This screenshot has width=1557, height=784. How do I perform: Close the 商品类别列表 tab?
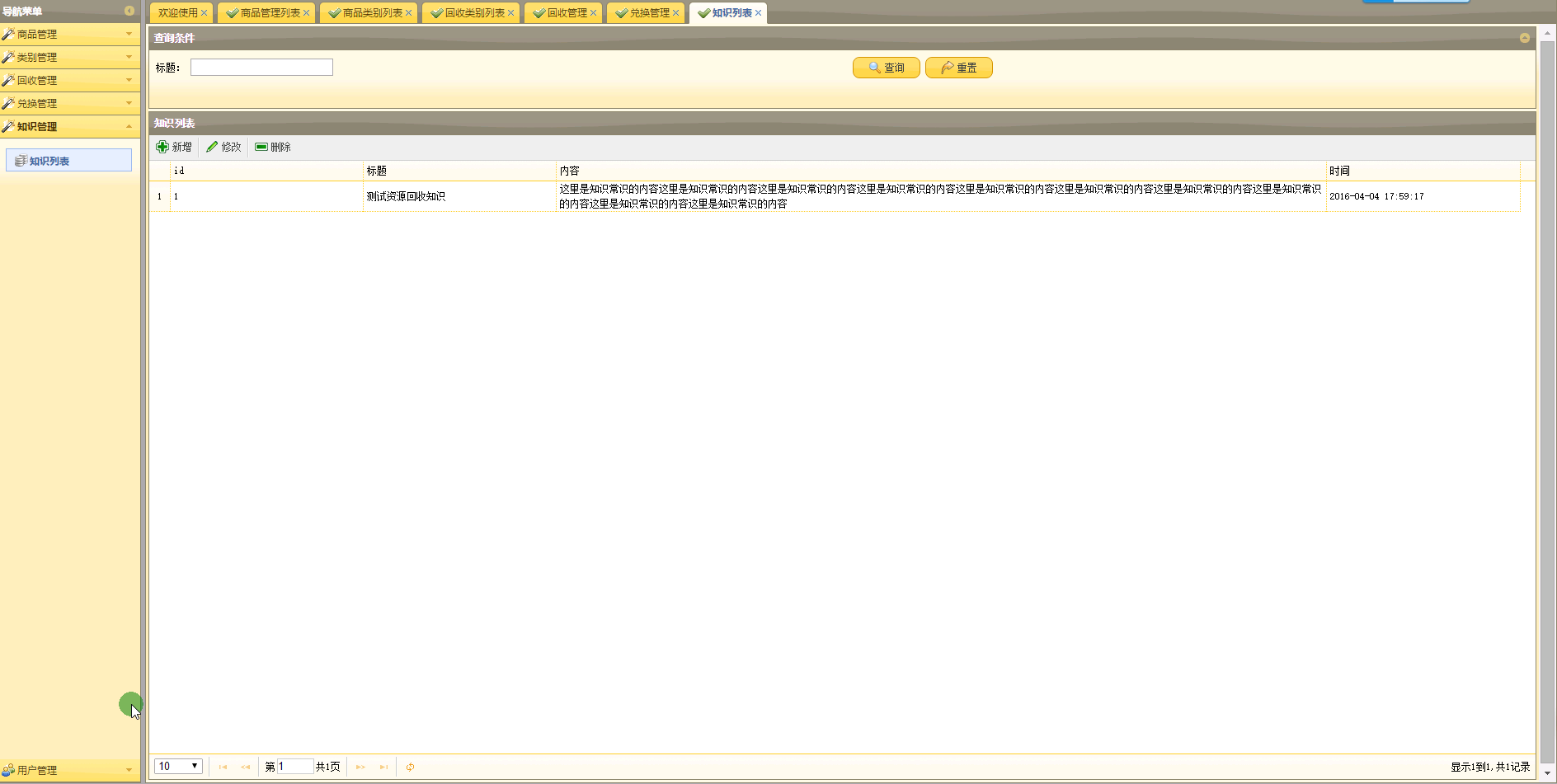click(408, 12)
